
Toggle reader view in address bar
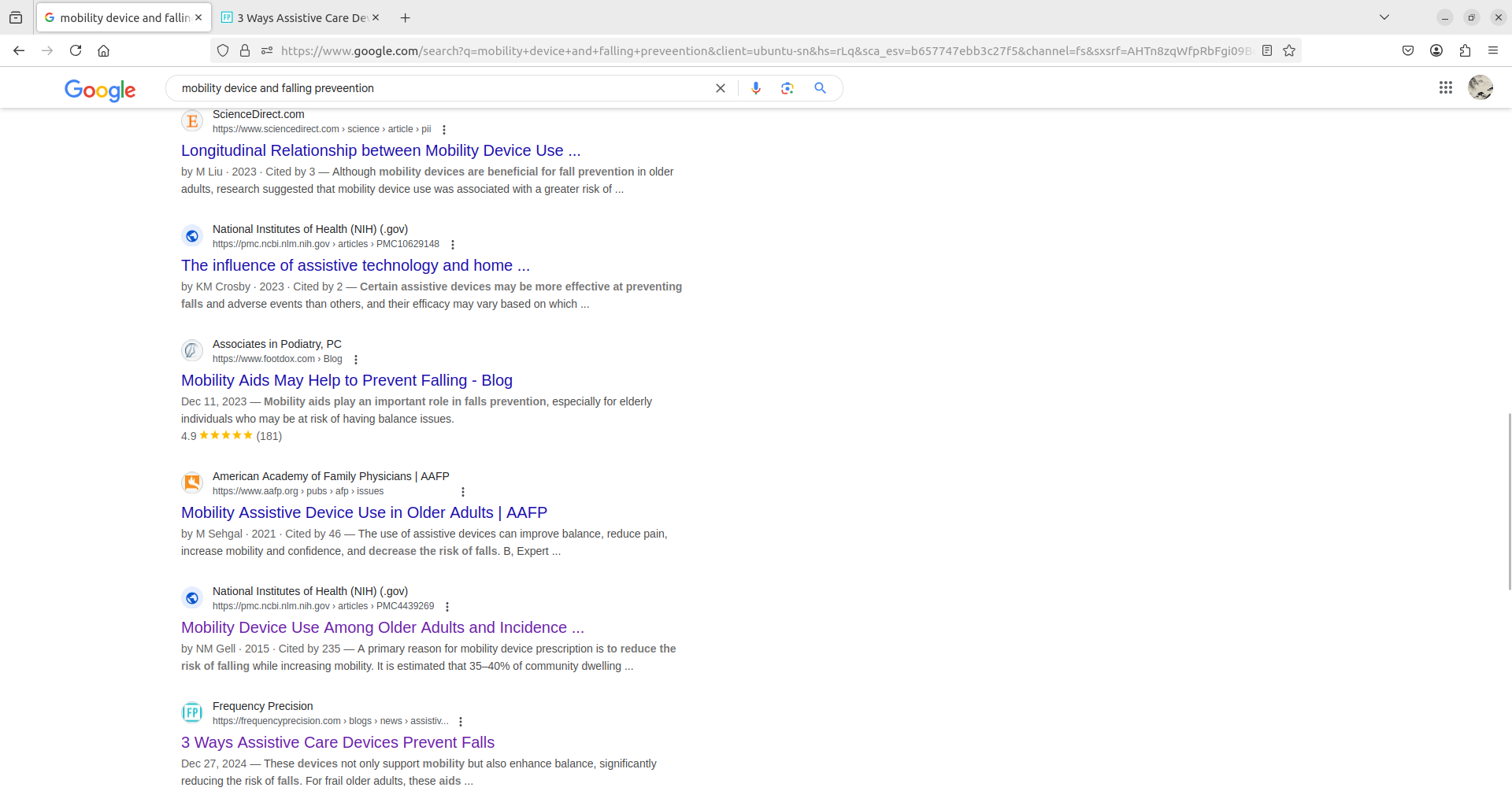[x=1267, y=50]
